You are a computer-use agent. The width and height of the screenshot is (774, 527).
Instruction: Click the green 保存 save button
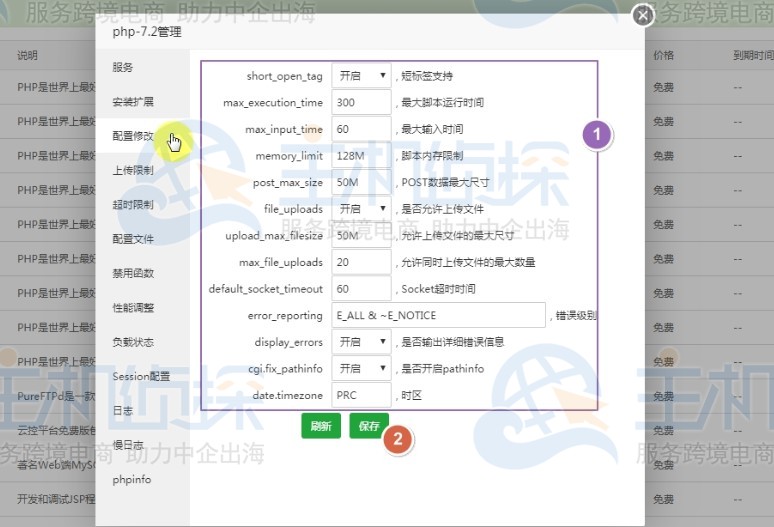(x=367, y=426)
